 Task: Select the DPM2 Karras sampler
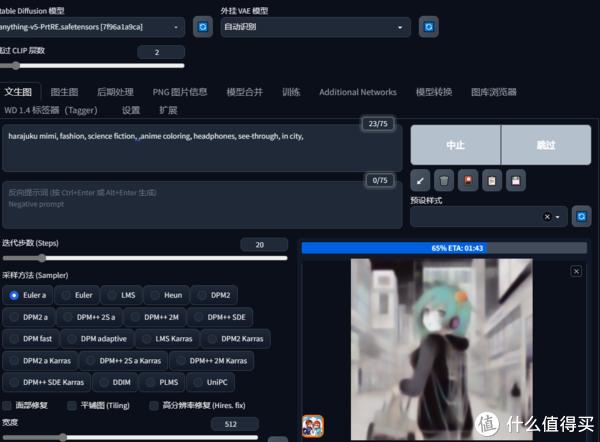236,339
